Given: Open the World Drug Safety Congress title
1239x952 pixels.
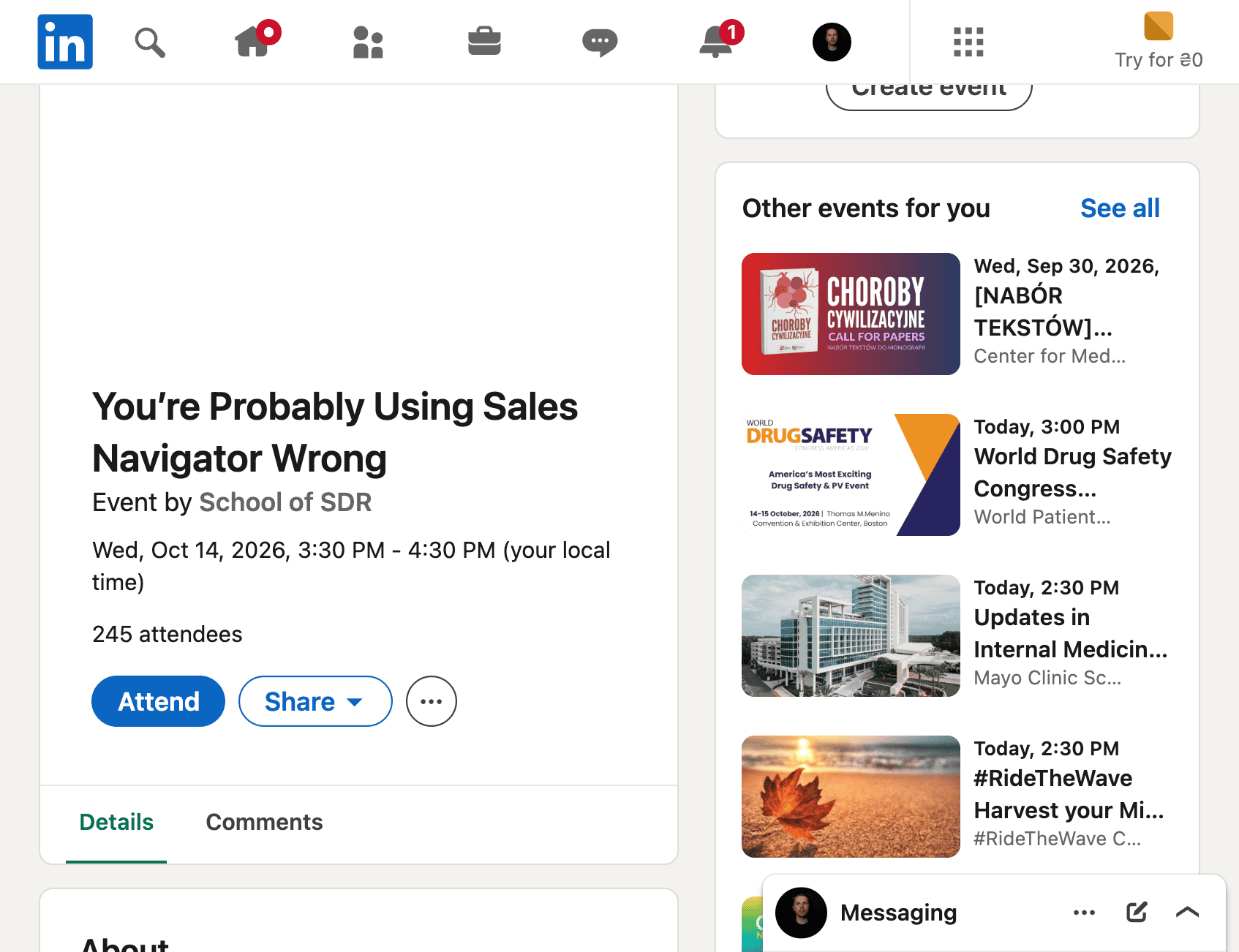Looking at the screenshot, I should tap(1073, 472).
